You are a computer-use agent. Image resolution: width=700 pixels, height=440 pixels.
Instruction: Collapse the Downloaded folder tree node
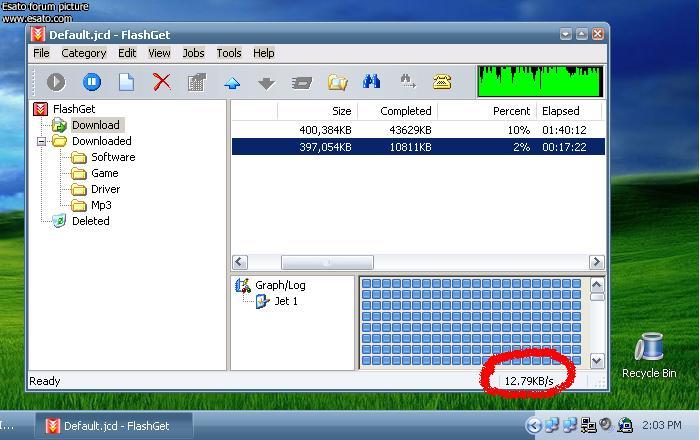pyautogui.click(x=42, y=141)
